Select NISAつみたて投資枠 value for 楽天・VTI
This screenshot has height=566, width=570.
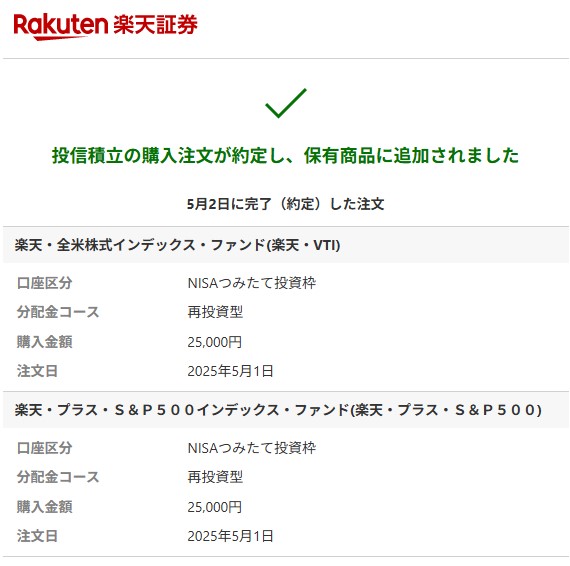pos(252,283)
